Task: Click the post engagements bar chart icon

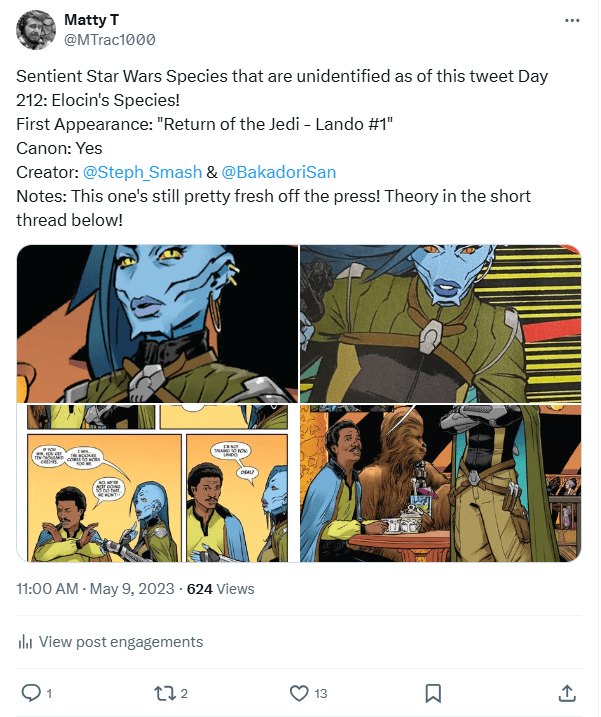Action: coord(25,642)
